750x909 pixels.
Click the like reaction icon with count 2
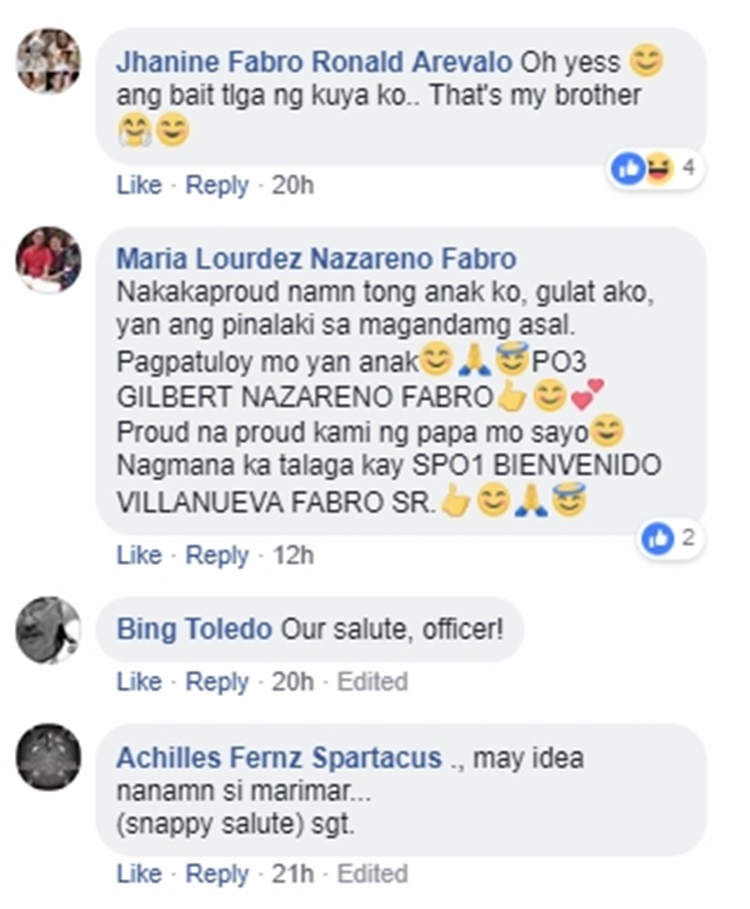point(658,538)
